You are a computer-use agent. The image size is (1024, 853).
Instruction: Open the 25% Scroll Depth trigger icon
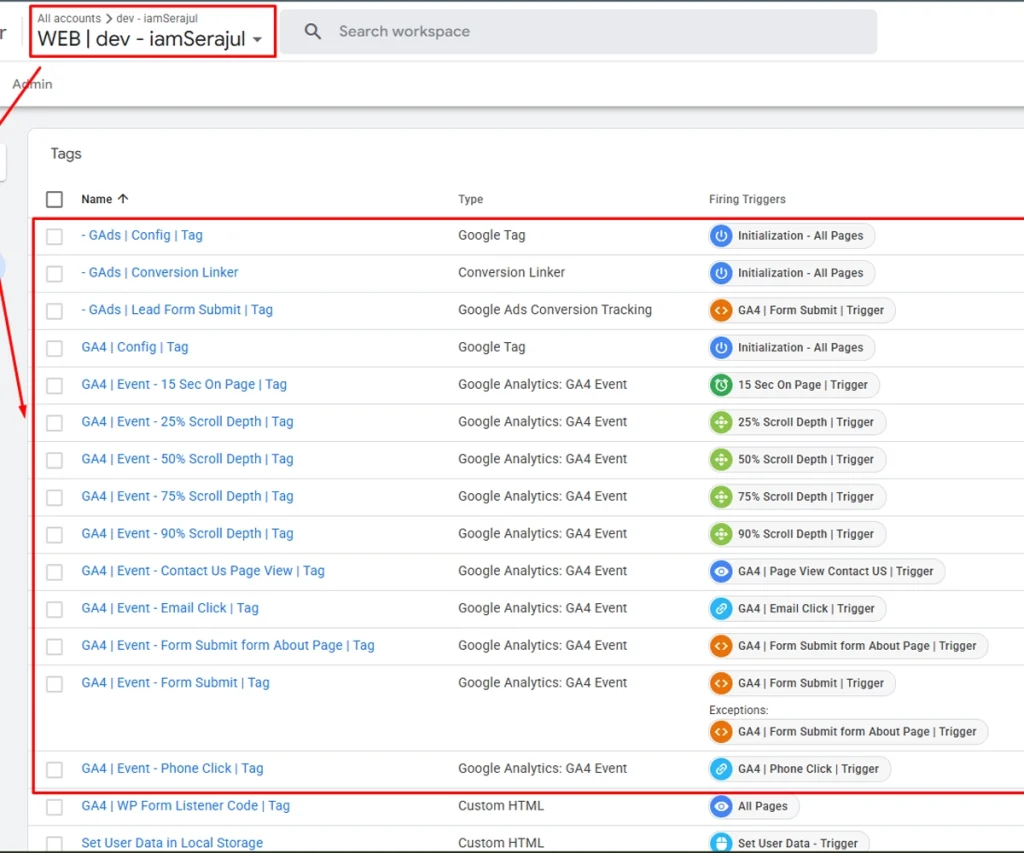[x=721, y=422]
